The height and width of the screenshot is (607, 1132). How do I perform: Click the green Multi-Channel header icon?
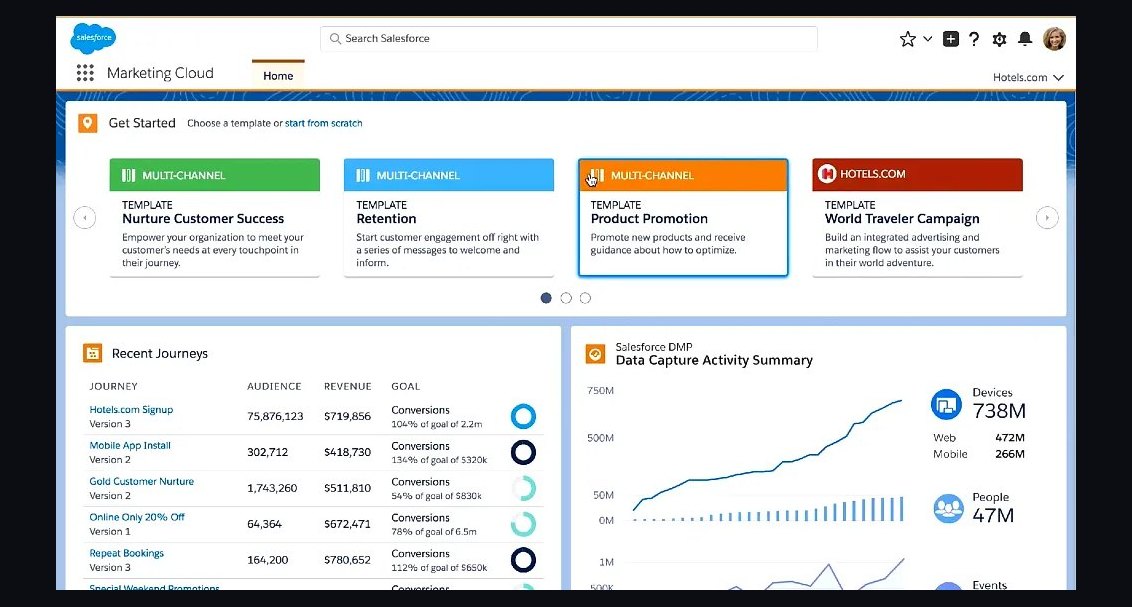(129, 175)
